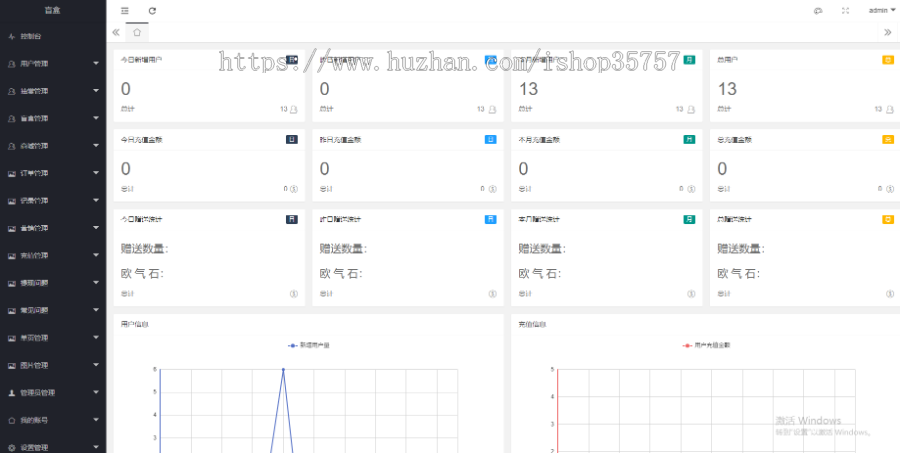
Task: Click the refresh icon in the top bar
Action: coord(152,10)
